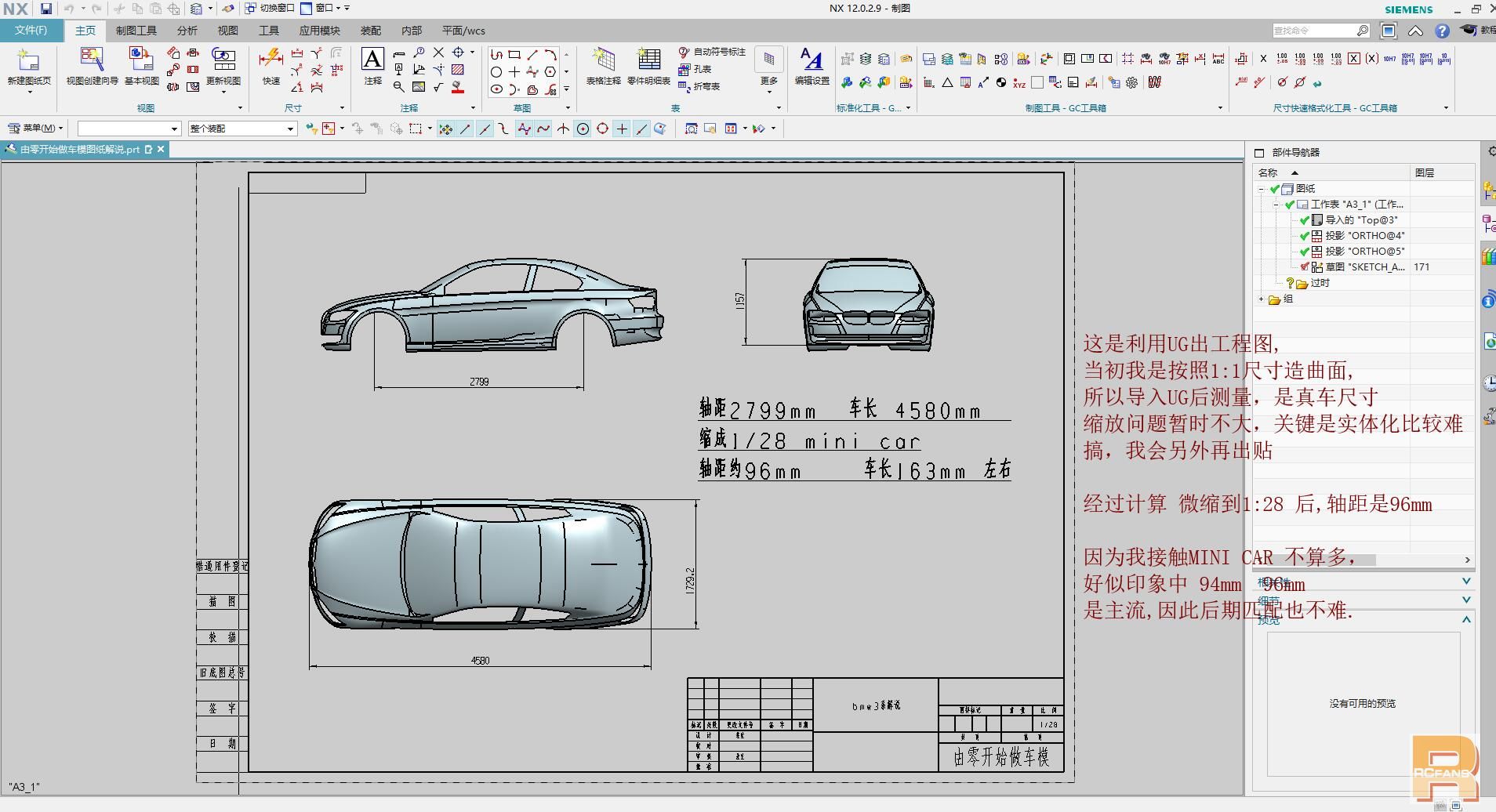The width and height of the screenshot is (1496, 812).
Task: Select the crosshatch area fill icon
Action: click(458, 70)
